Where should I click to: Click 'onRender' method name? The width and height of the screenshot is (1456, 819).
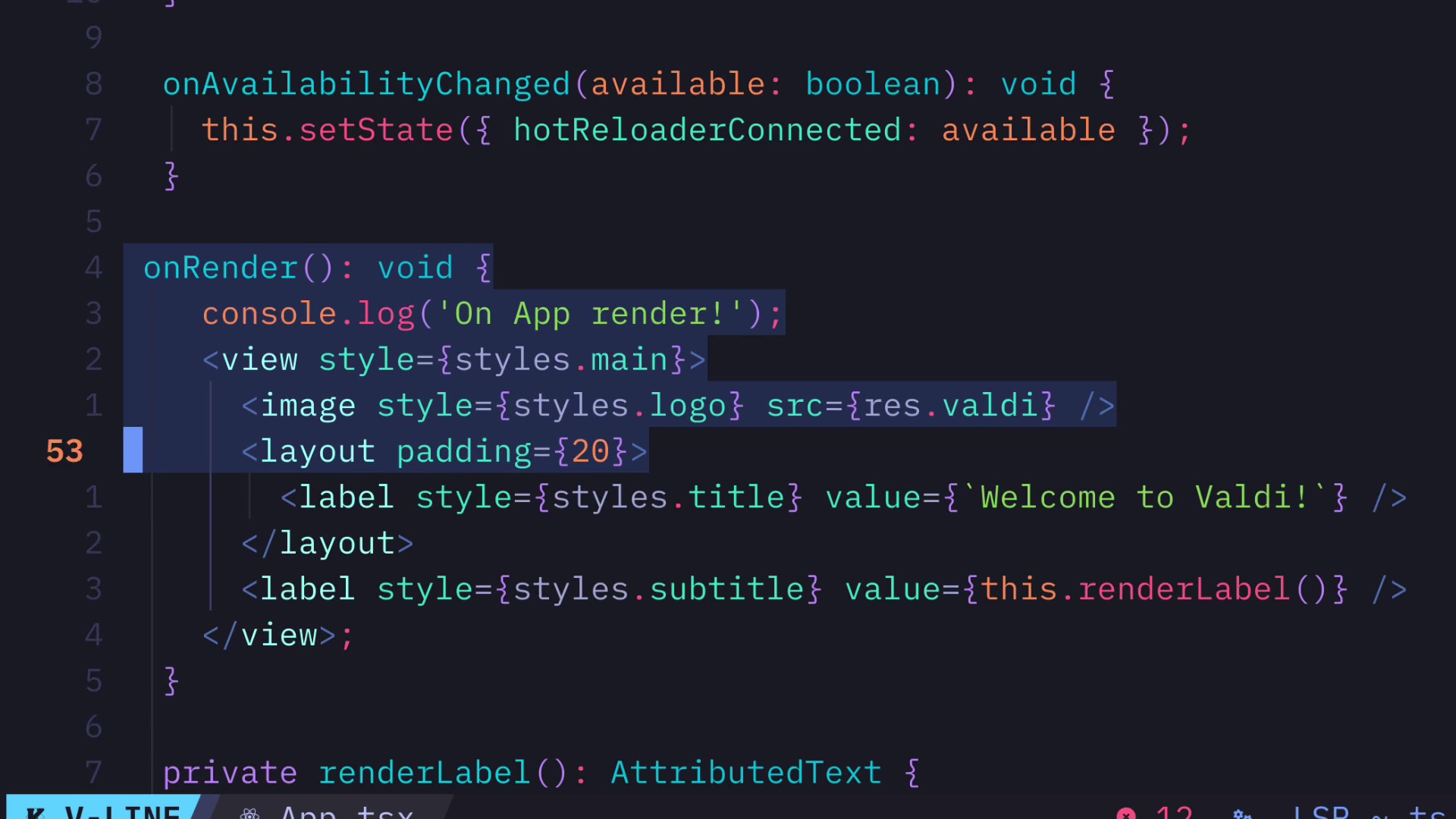220,268
